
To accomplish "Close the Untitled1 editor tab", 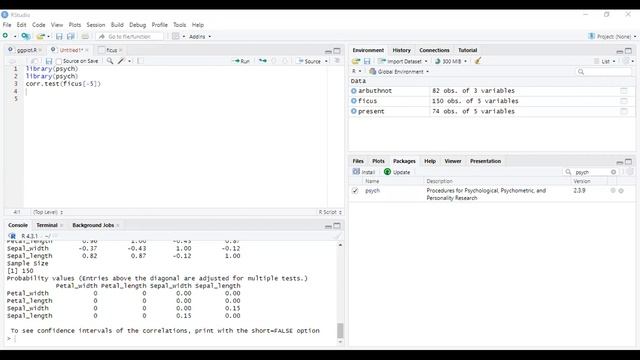I will (87, 50).
